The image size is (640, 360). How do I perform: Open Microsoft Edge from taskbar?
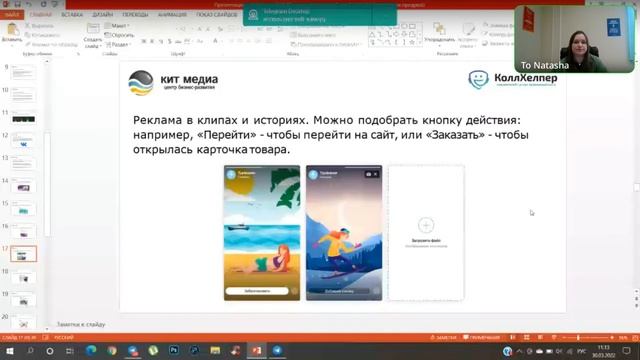(x=91, y=351)
